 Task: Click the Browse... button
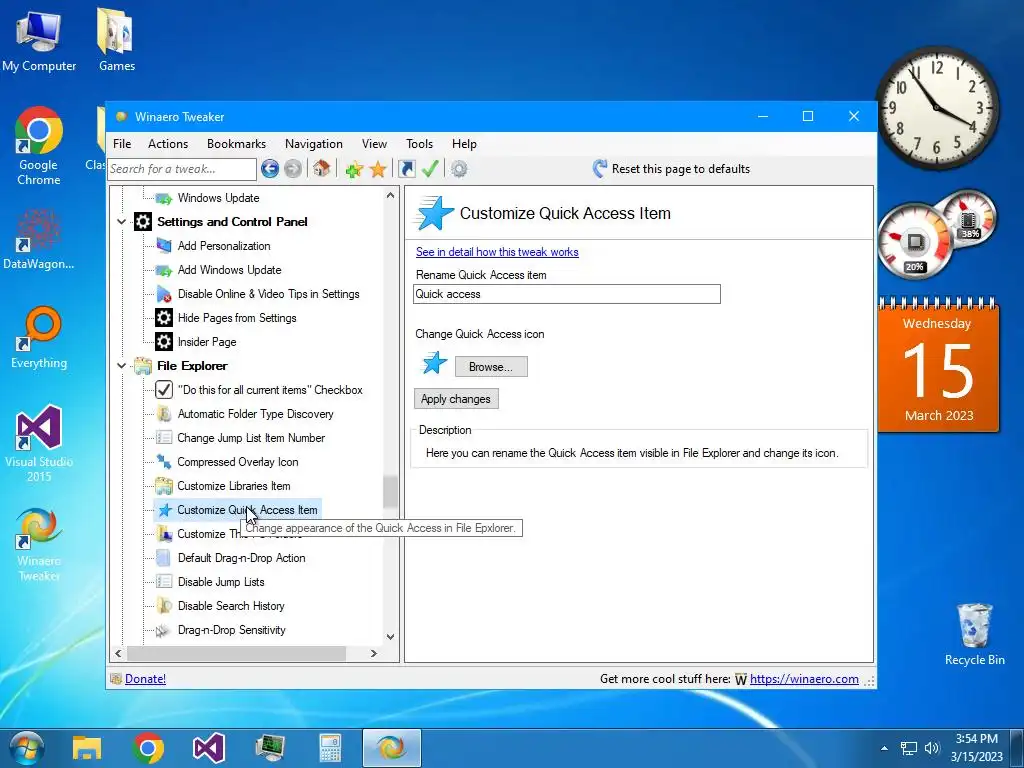coord(491,367)
